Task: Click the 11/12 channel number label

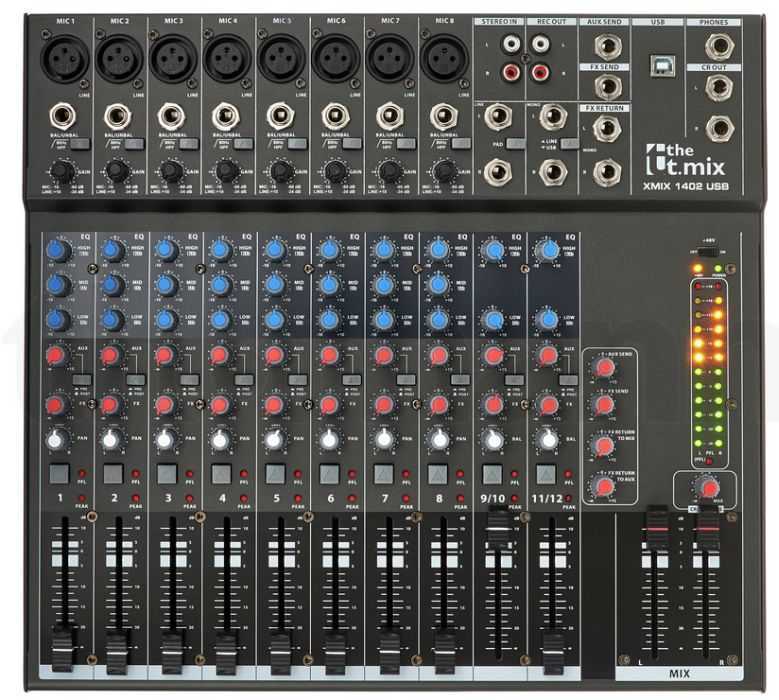Action: coord(547,498)
